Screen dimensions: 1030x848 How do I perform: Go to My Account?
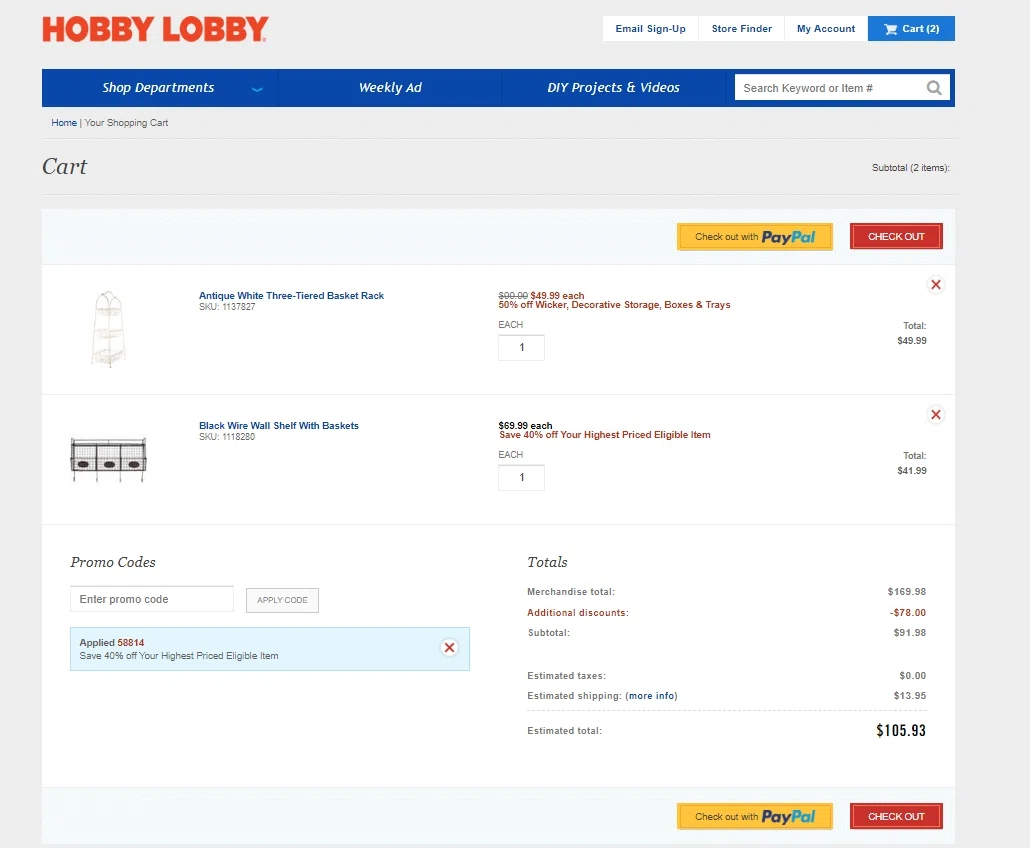coord(826,29)
